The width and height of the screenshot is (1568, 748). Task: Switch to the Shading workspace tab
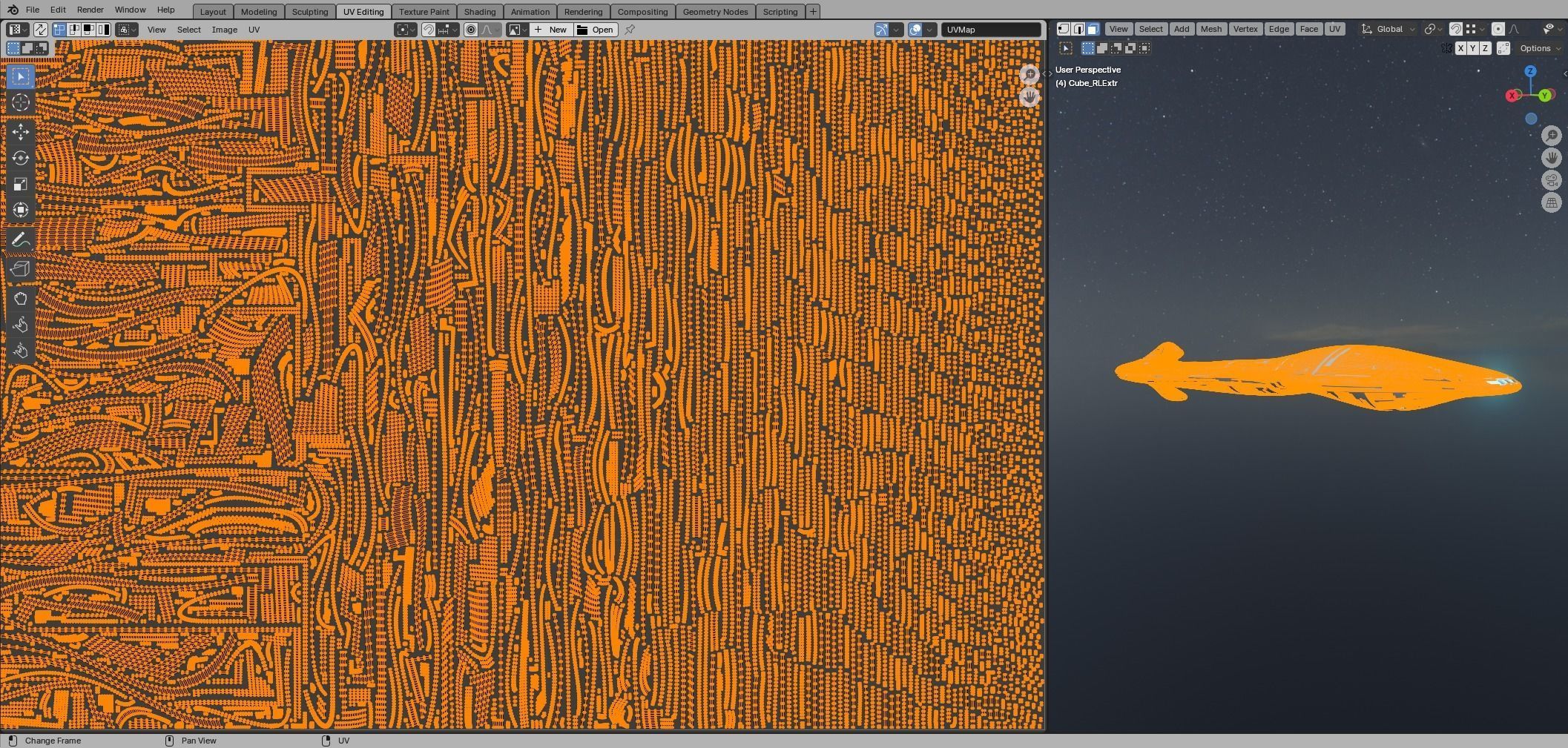click(480, 12)
